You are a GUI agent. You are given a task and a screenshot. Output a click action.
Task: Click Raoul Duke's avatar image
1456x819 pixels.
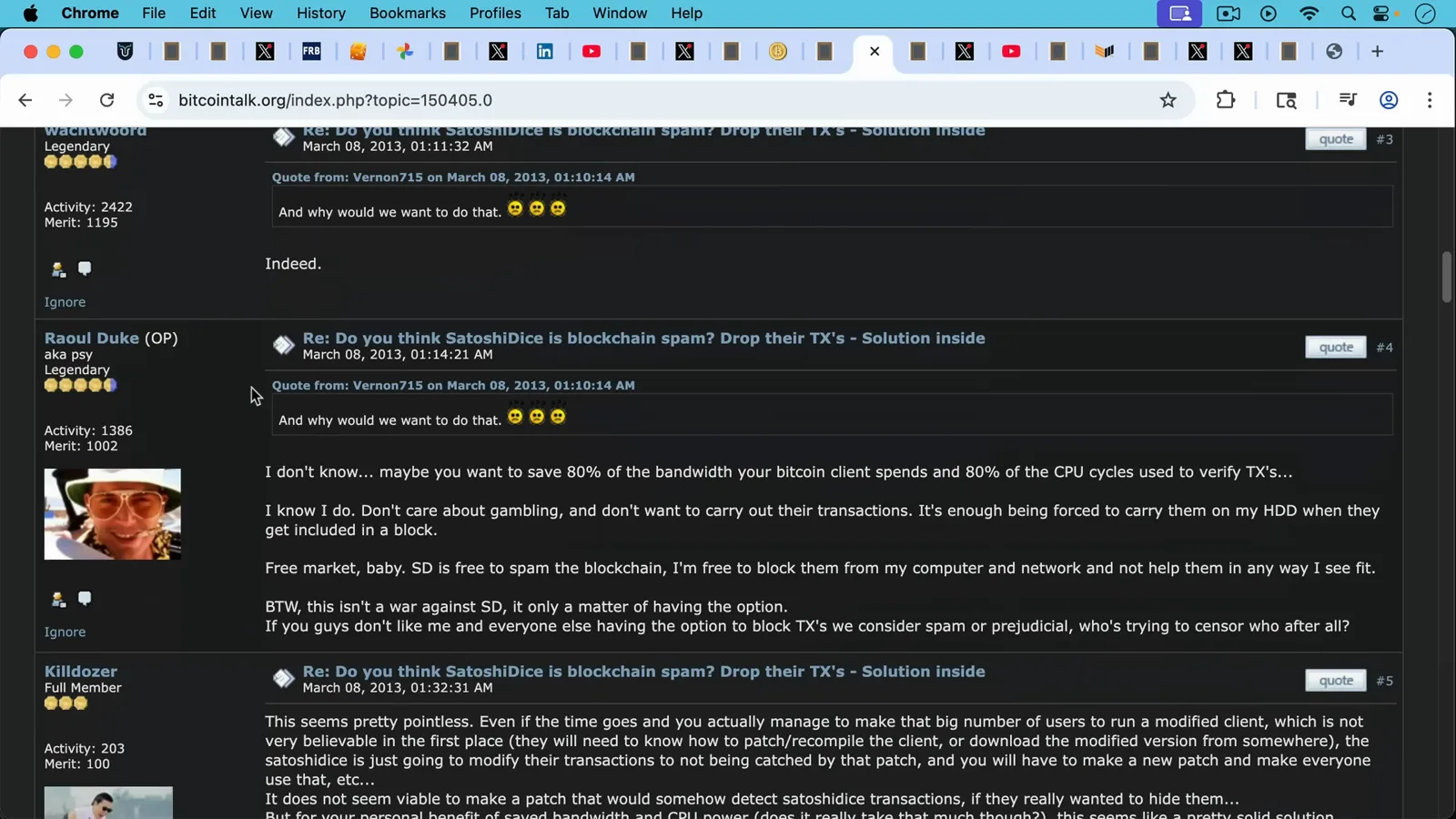113,514
